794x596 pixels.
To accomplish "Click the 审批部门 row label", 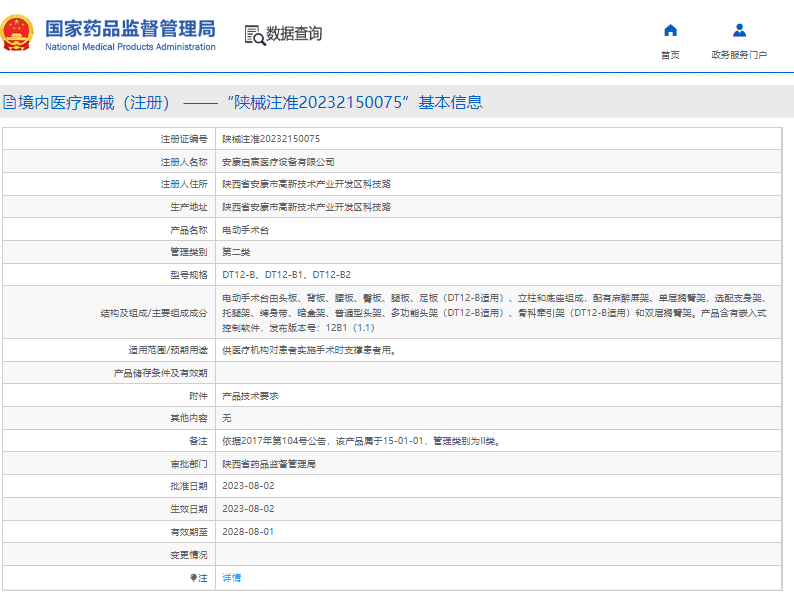I will (x=189, y=464).
